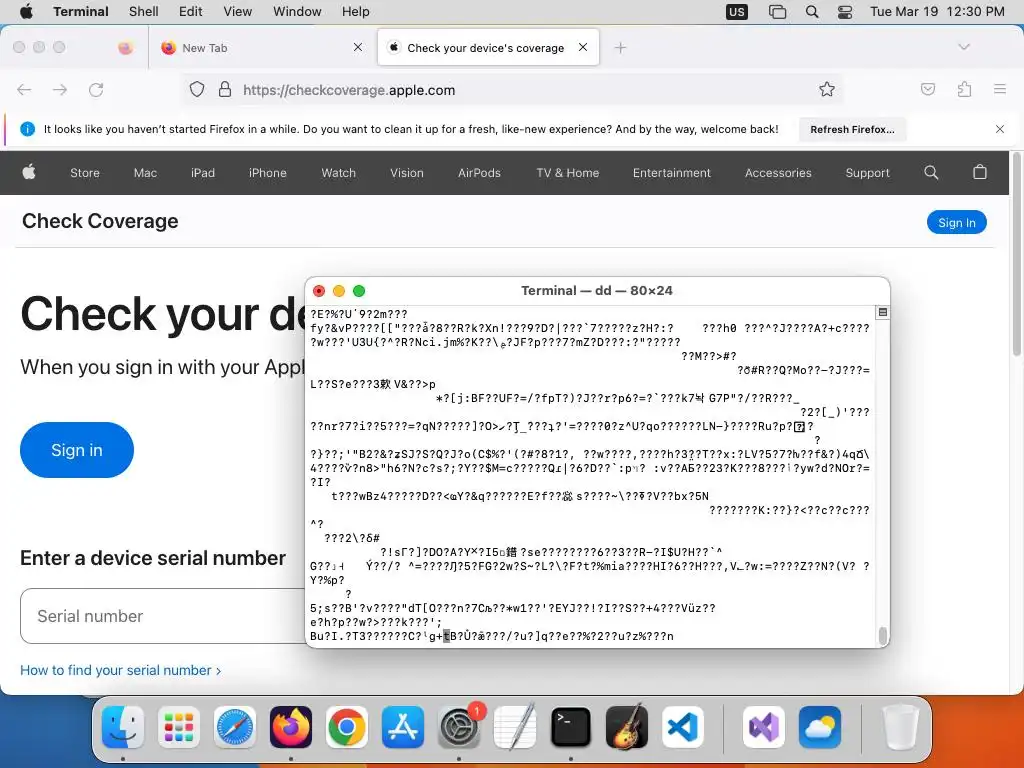This screenshot has width=1024, height=768.
Task: Open TV & Home in Apple navigation
Action: [x=568, y=173]
